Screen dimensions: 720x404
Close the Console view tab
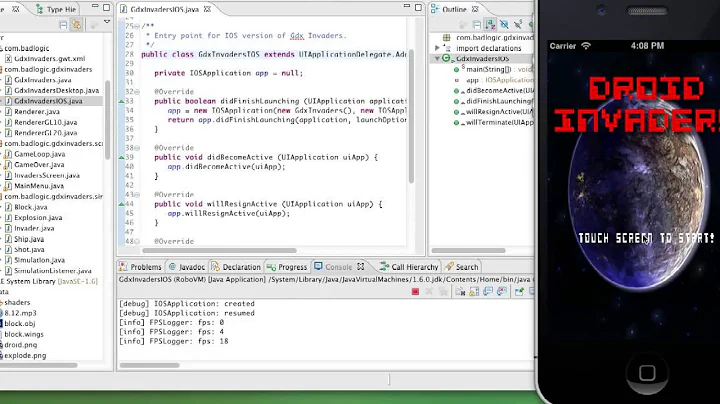point(361,267)
